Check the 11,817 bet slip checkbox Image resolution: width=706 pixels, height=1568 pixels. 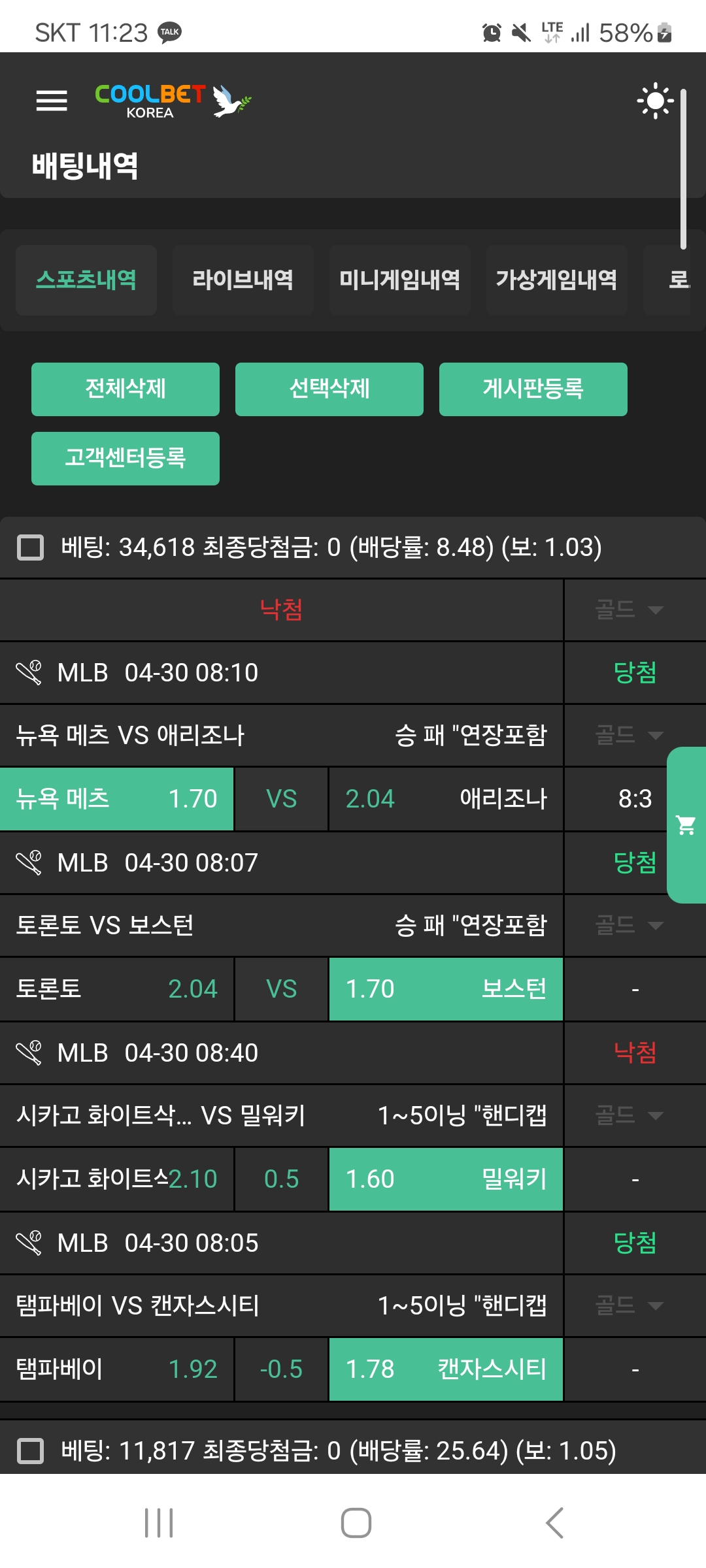coord(31,1451)
